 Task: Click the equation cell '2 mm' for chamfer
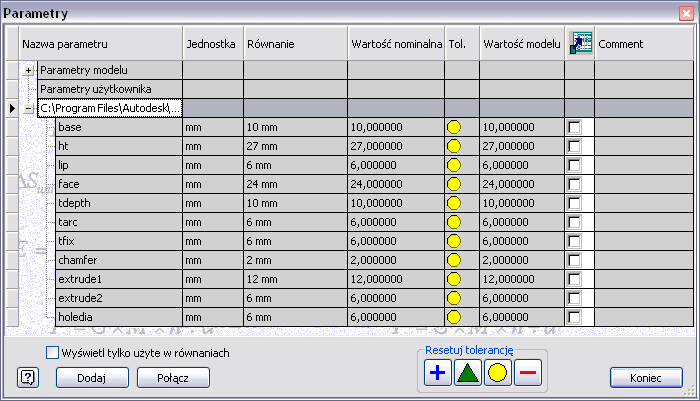pyautogui.click(x=295, y=260)
